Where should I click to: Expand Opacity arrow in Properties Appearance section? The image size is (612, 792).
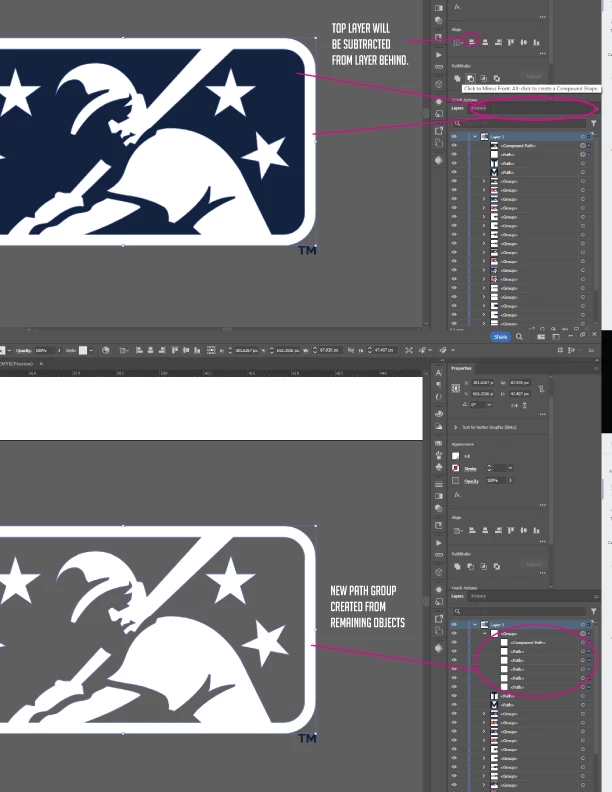(x=511, y=480)
